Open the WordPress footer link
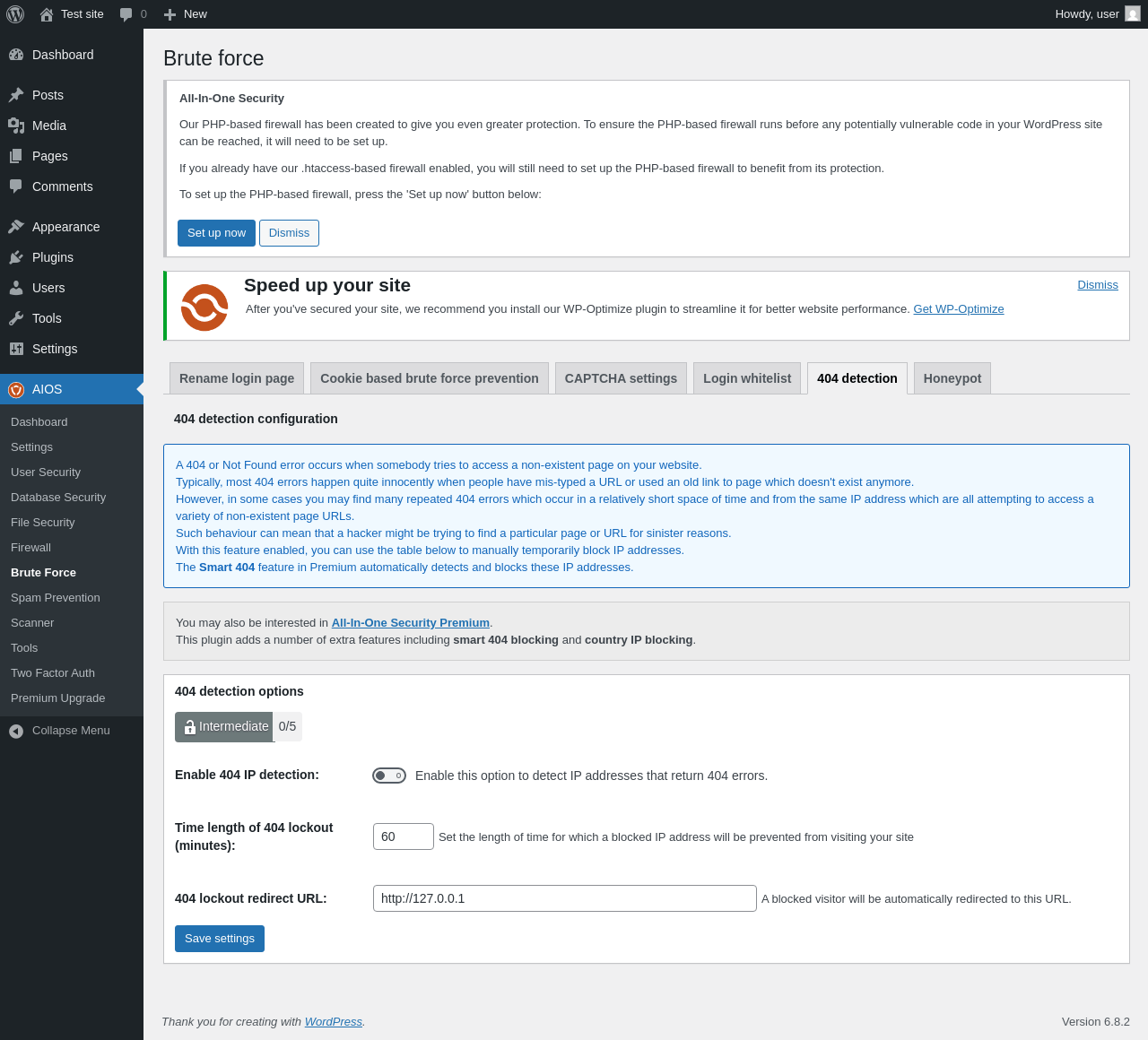This screenshot has height=1040, width=1148. (x=333, y=1022)
